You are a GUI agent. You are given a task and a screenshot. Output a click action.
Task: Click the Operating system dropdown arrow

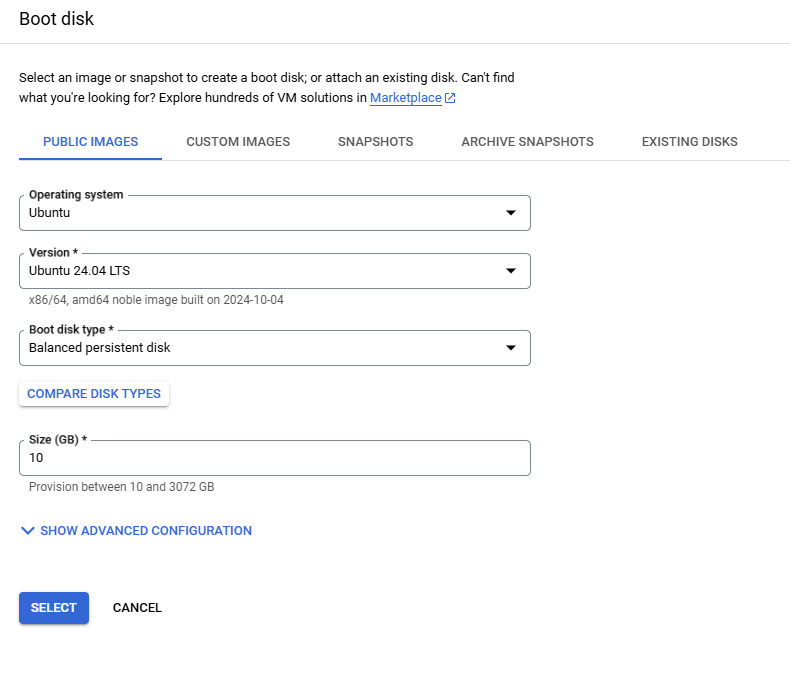510,213
